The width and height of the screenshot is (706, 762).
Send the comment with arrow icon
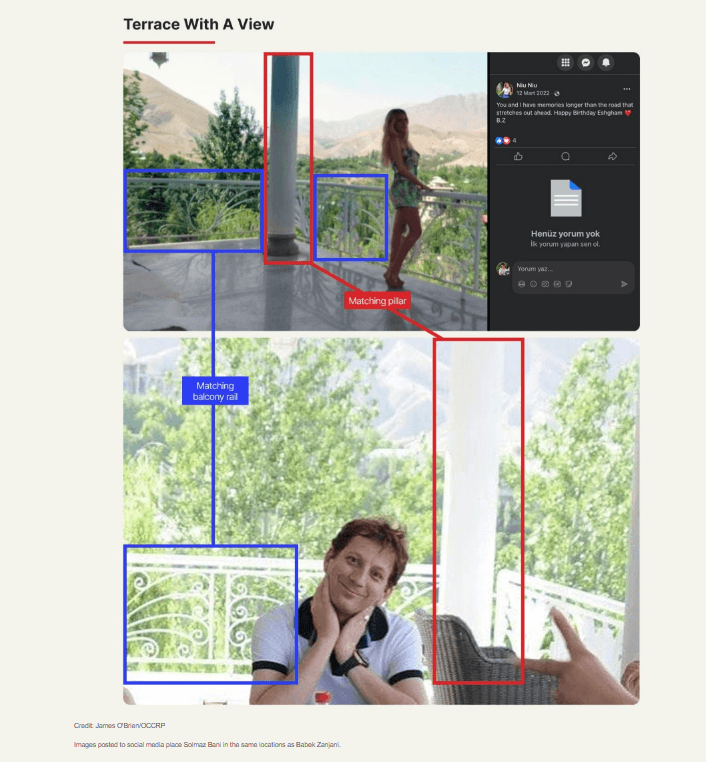point(624,284)
